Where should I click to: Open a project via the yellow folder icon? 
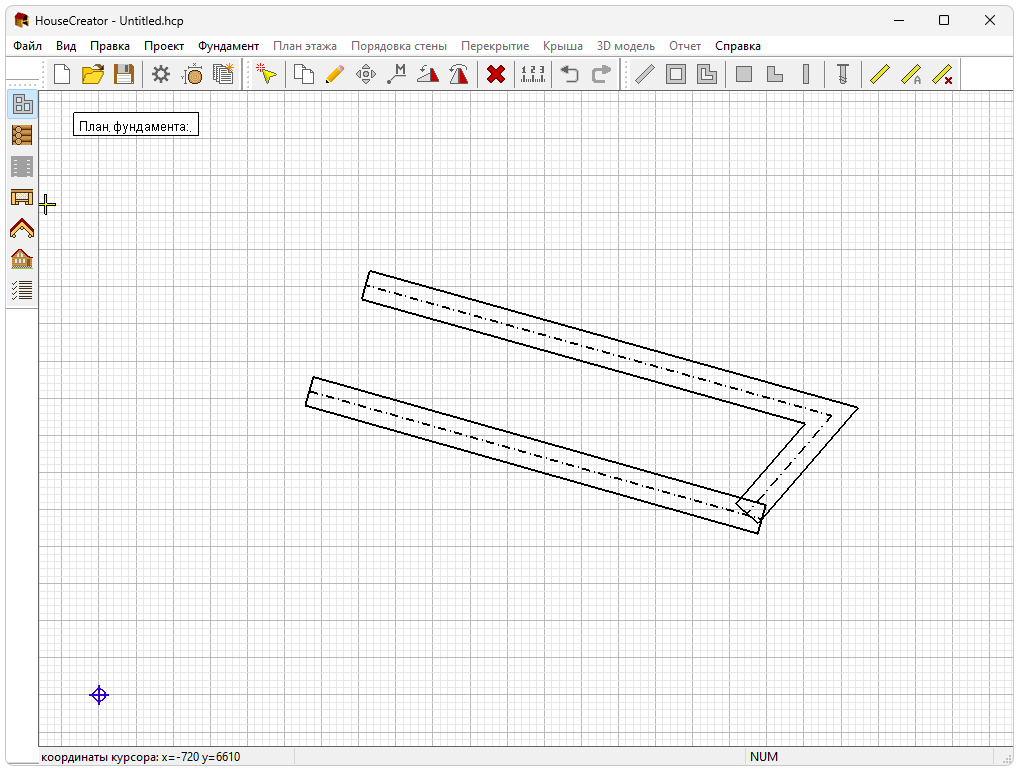pos(93,74)
